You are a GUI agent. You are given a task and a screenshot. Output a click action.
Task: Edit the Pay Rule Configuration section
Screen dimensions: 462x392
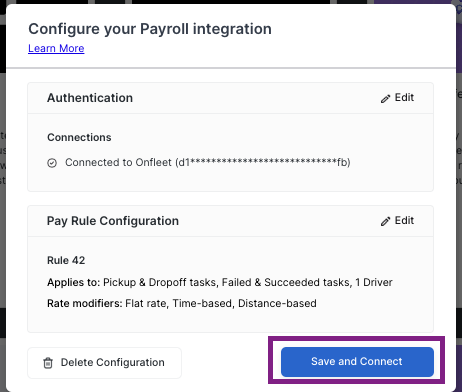point(397,221)
